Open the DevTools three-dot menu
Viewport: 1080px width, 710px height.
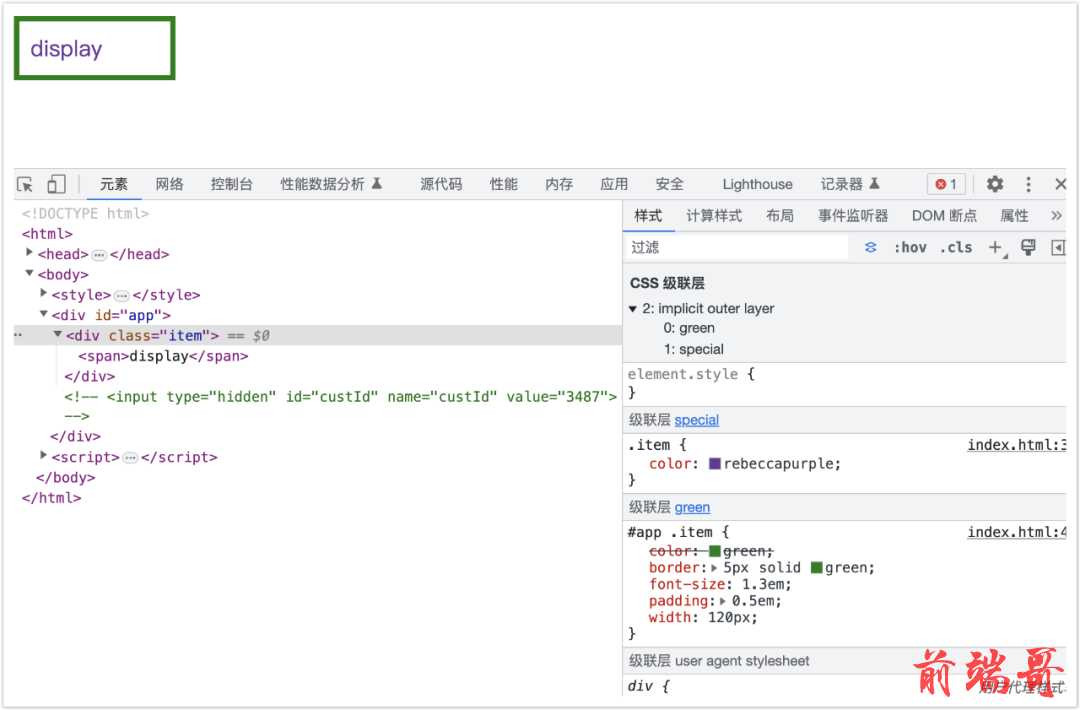click(x=1028, y=184)
